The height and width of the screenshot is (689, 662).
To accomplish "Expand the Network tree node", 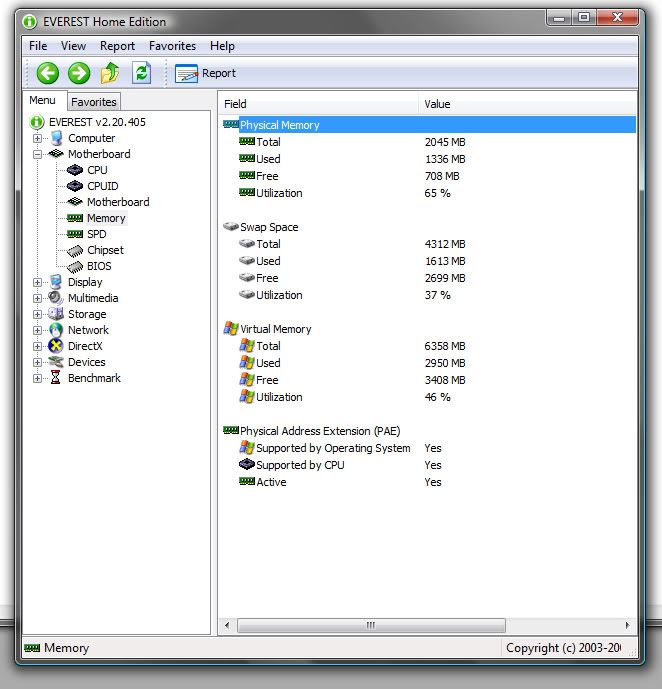I will click(x=37, y=330).
